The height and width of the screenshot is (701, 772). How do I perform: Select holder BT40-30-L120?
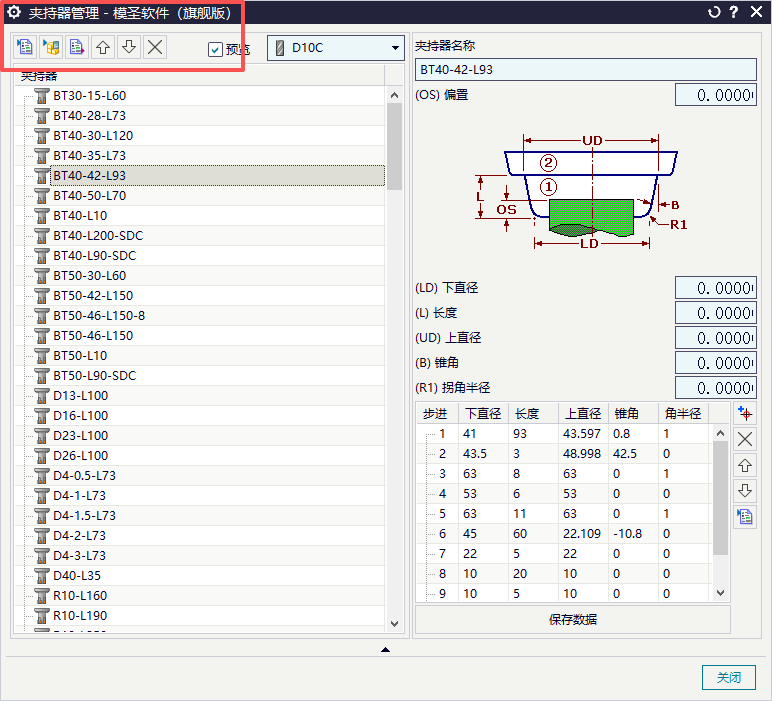click(x=93, y=135)
